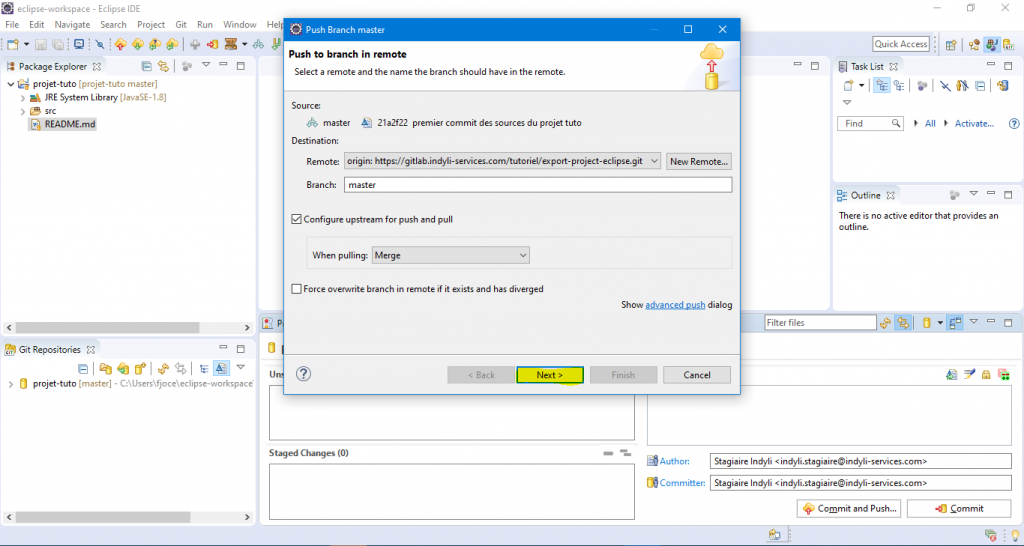
Task: Click the All working set link
Action: click(x=930, y=123)
